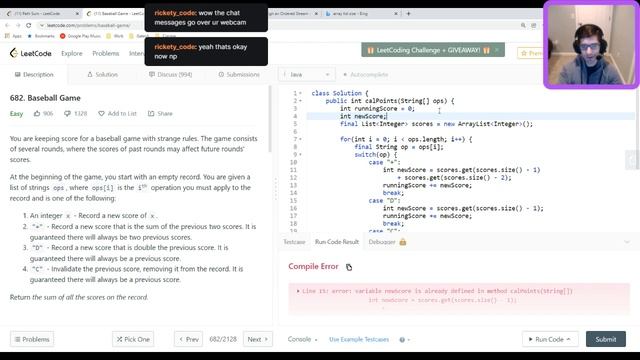Image resolution: width=640 pixels, height=360 pixels.
Task: Open a new browser tab
Action: (x=408, y=13)
